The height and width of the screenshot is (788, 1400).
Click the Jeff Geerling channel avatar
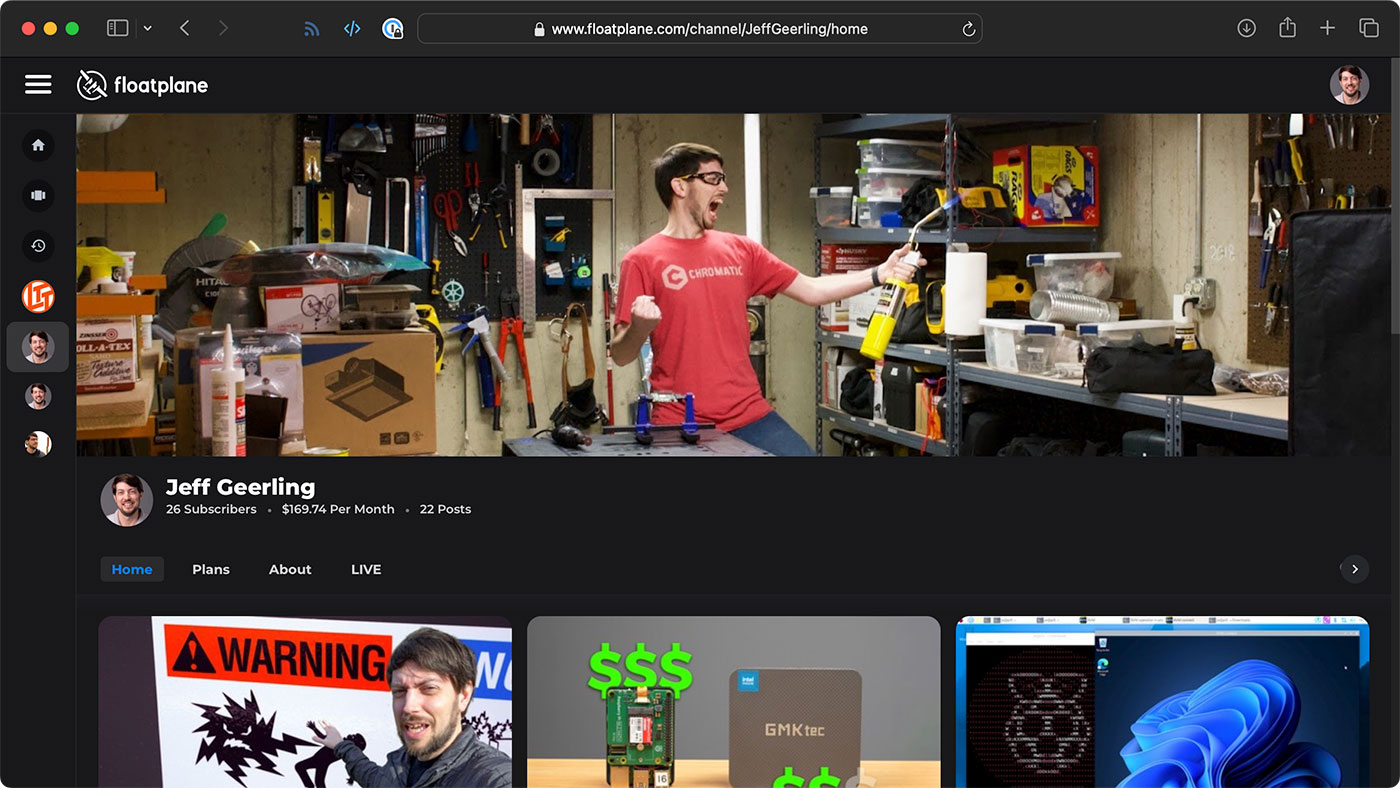point(127,500)
